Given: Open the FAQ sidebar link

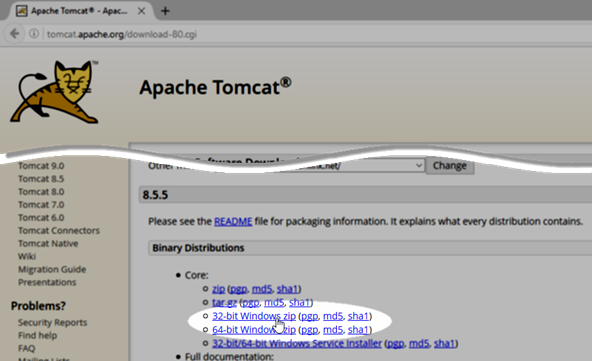Looking at the screenshot, I should tap(26, 348).
